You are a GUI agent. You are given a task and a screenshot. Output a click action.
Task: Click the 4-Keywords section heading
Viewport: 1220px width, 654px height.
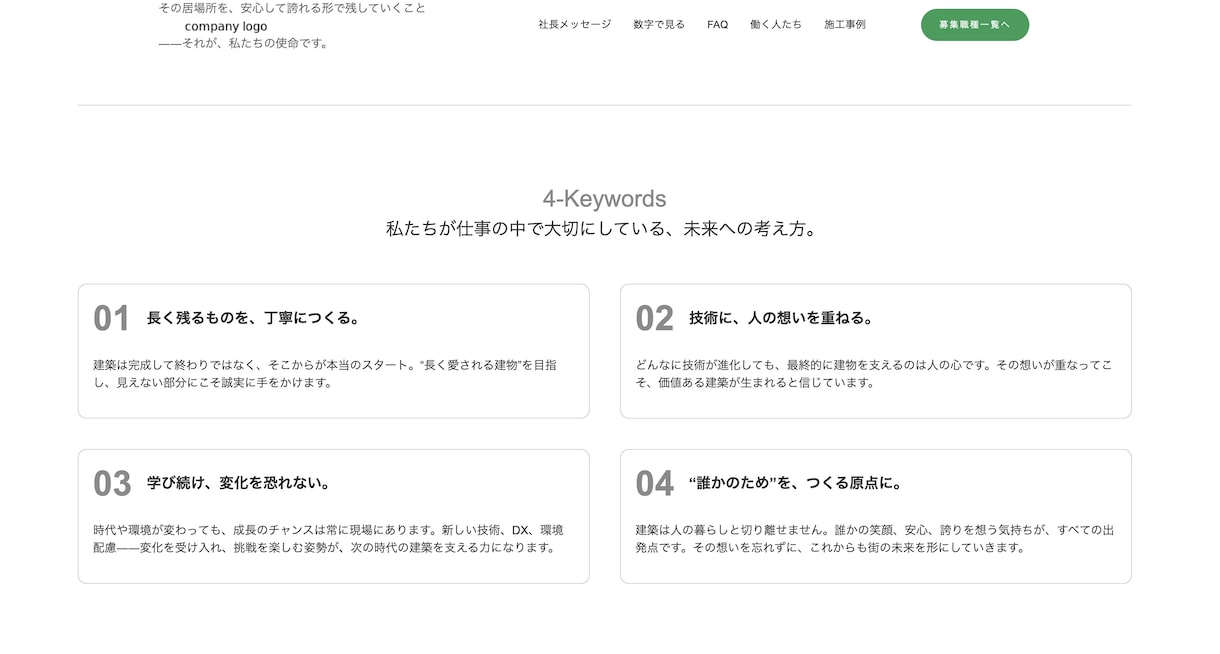pyautogui.click(x=604, y=199)
